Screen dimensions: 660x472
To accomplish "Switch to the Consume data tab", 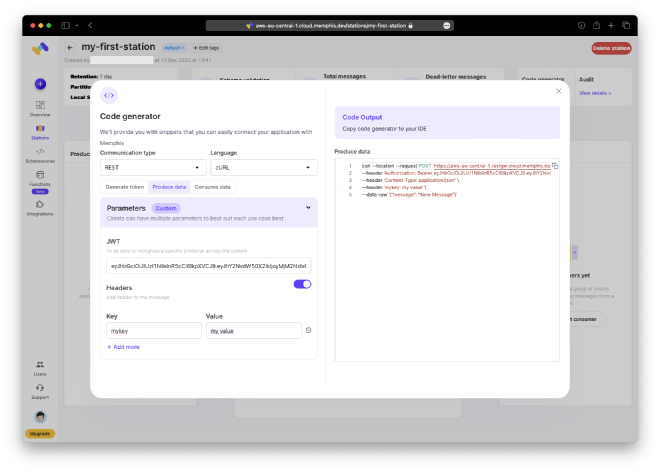I will point(212,187).
